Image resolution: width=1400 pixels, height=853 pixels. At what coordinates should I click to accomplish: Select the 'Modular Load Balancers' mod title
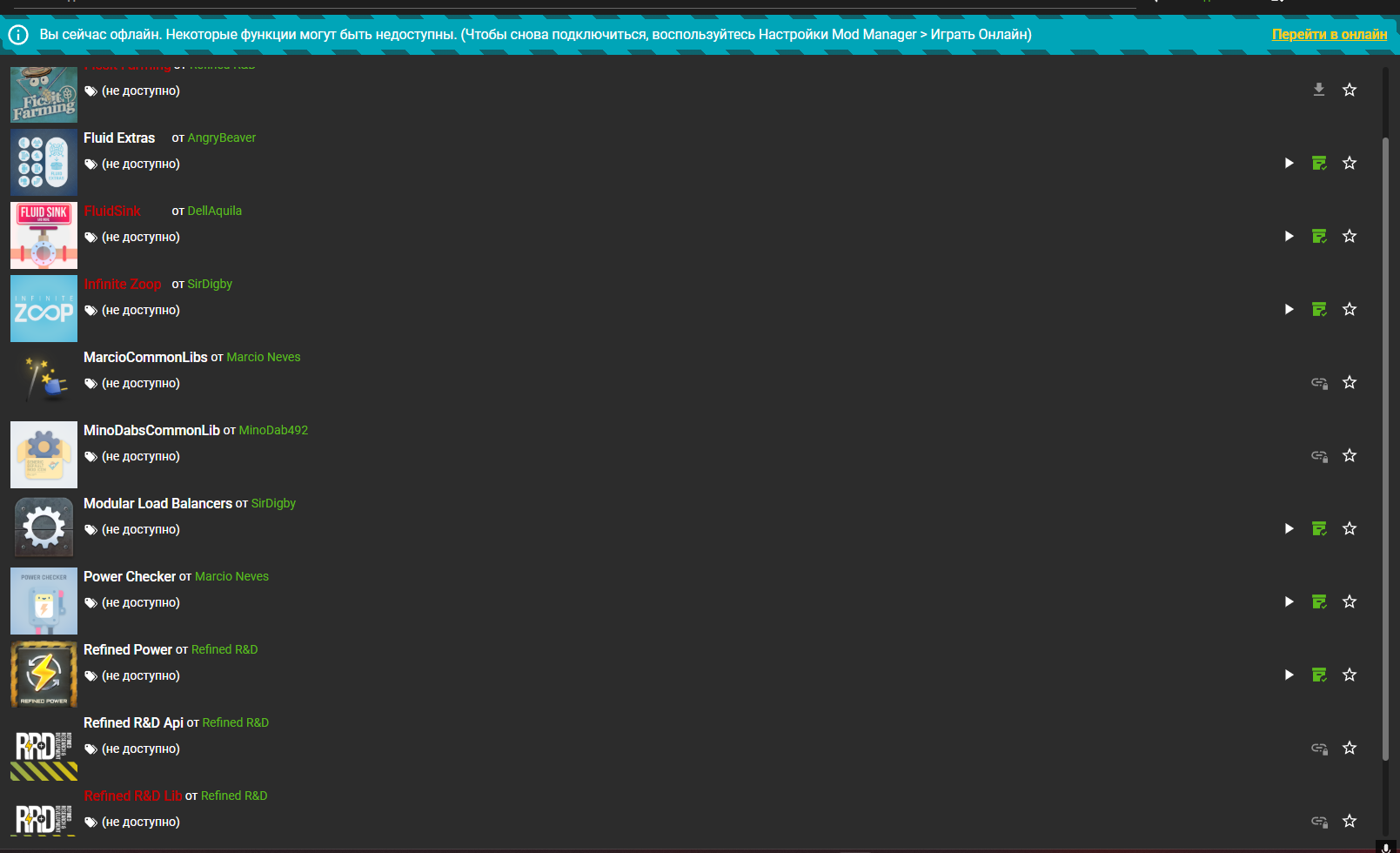tap(157, 503)
